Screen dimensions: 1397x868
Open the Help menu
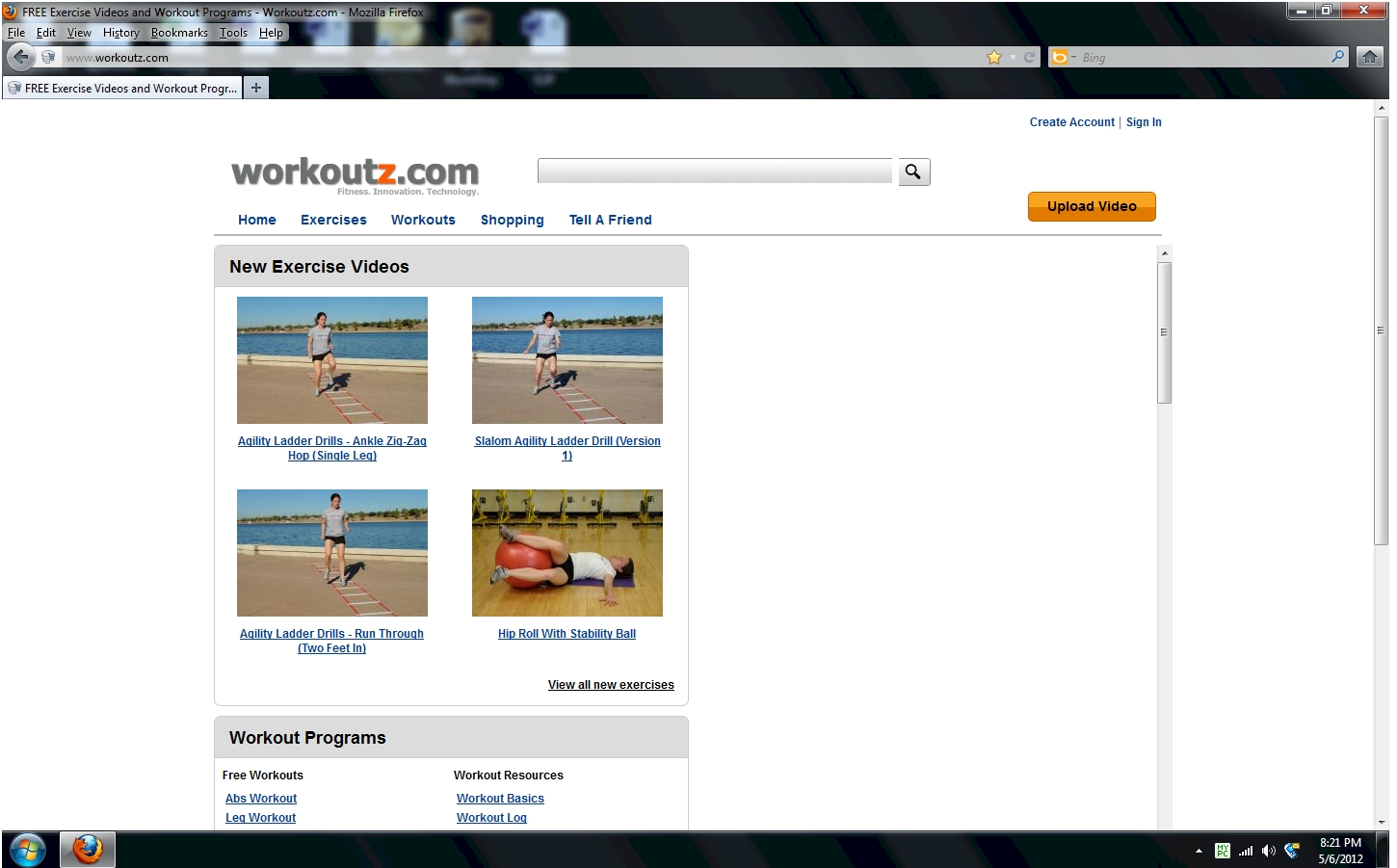click(x=271, y=32)
